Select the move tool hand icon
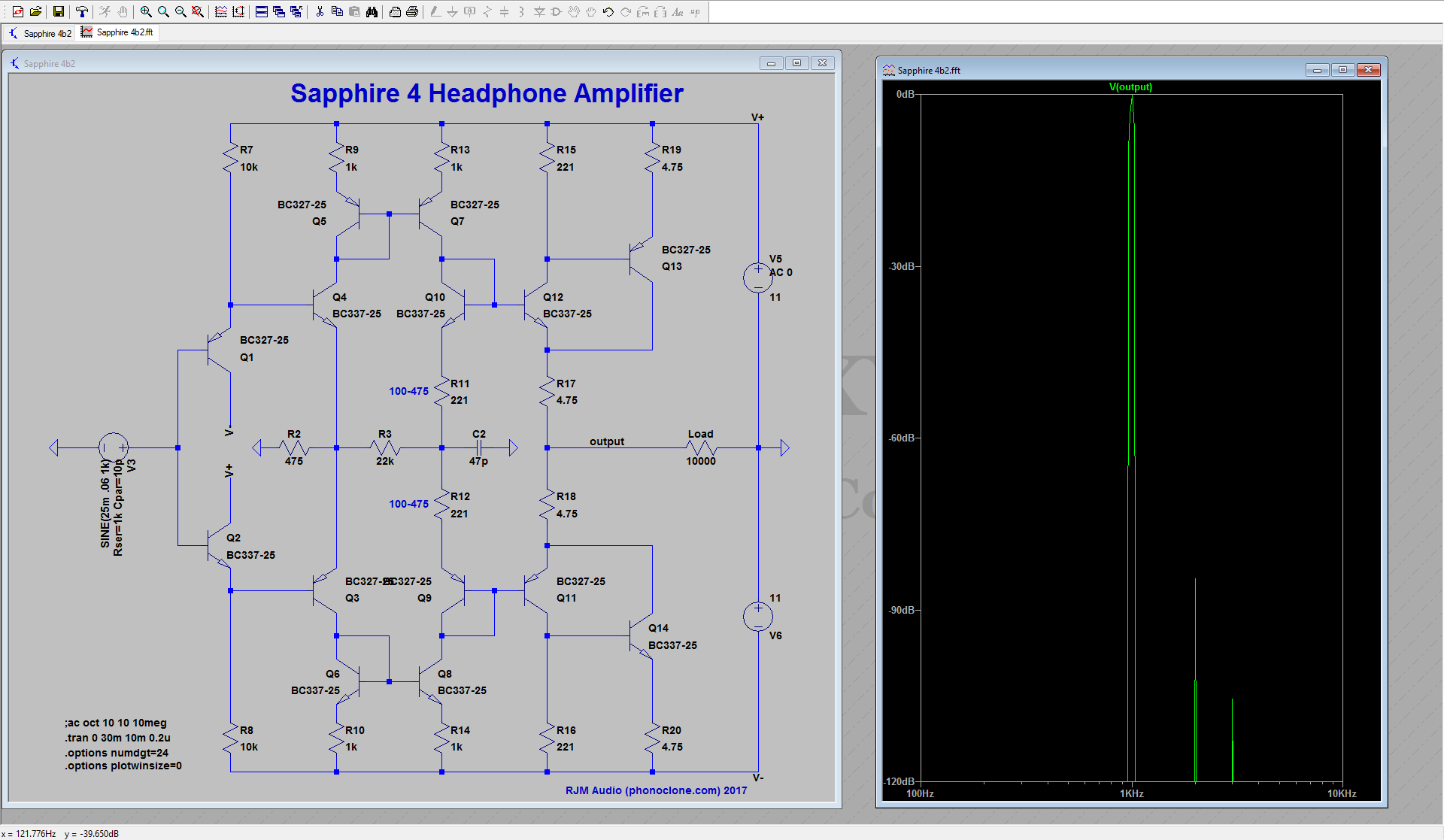 tap(574, 11)
